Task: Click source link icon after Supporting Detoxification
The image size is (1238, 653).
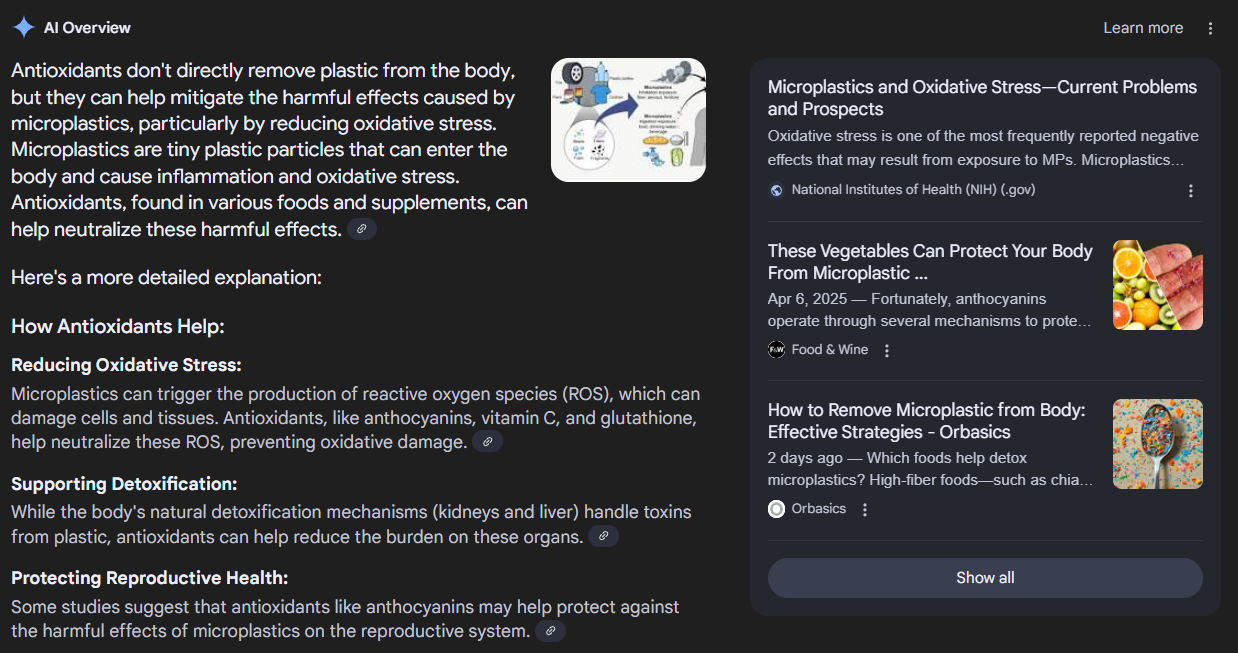Action: coord(603,536)
